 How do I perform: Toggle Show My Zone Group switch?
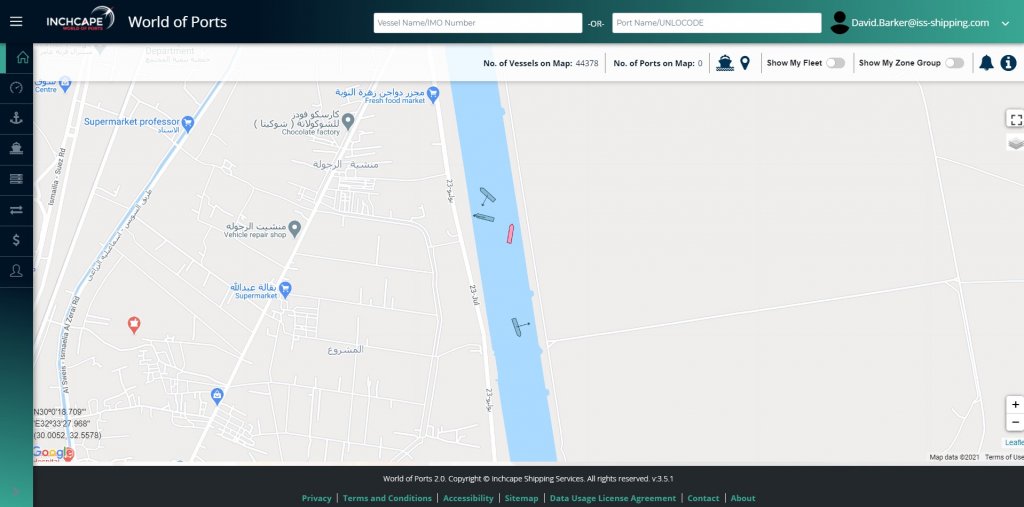[x=954, y=63]
